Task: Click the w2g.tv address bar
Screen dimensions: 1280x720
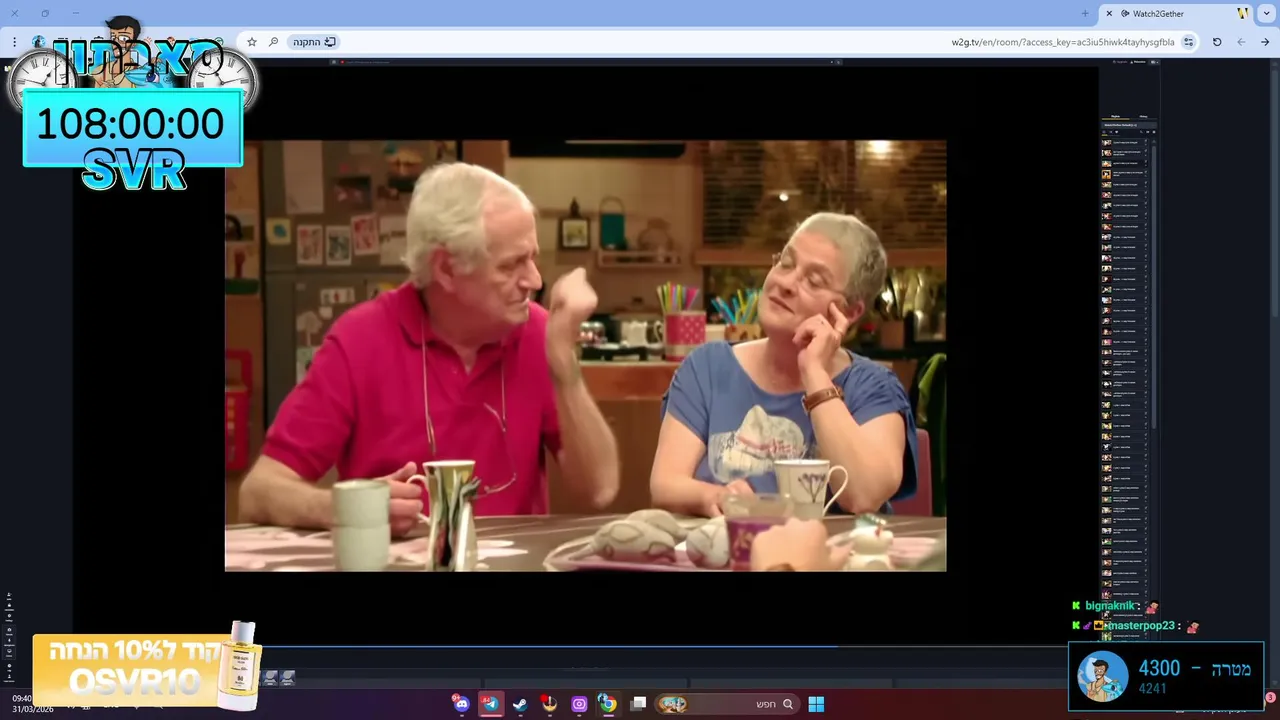Action: click(x=720, y=42)
